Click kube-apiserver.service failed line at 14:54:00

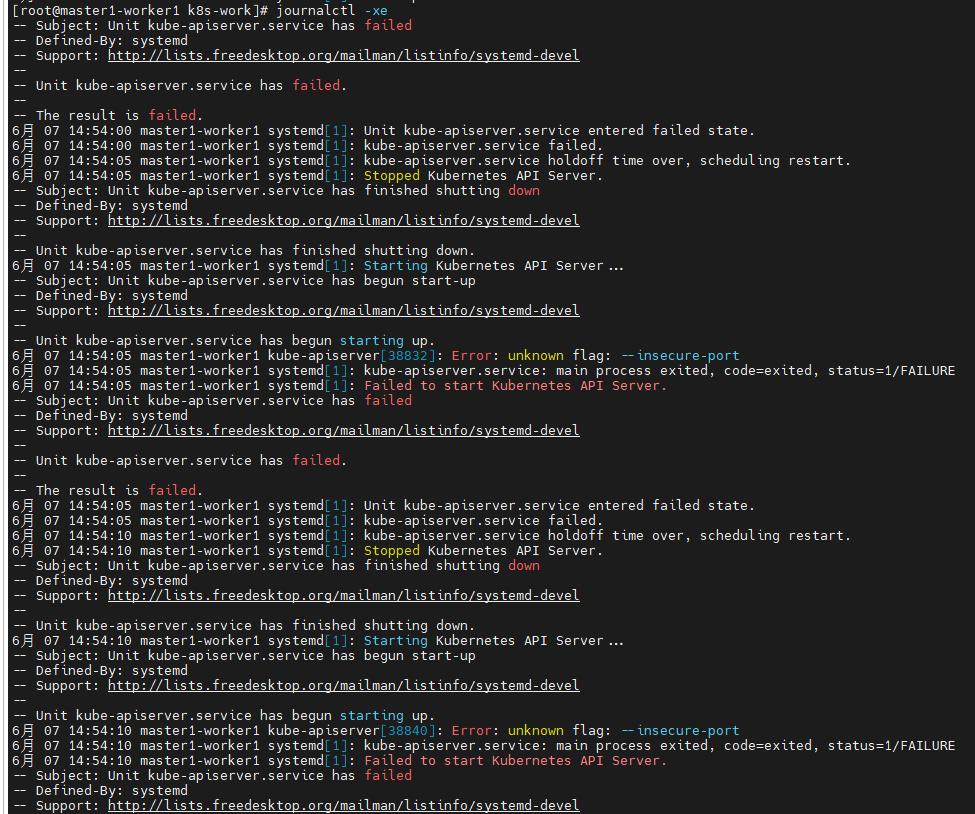click(x=483, y=145)
